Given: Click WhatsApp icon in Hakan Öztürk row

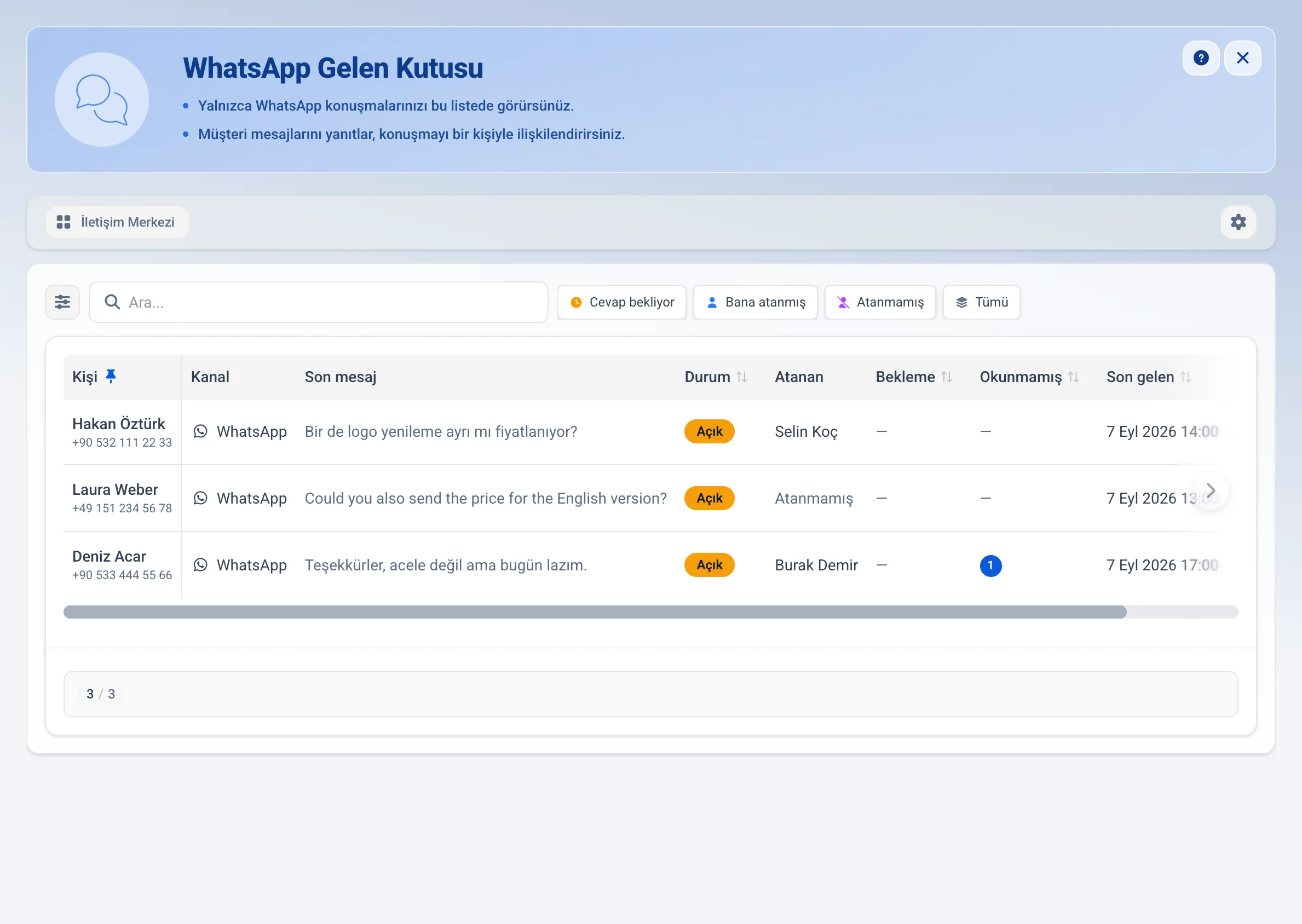Looking at the screenshot, I should coord(200,431).
